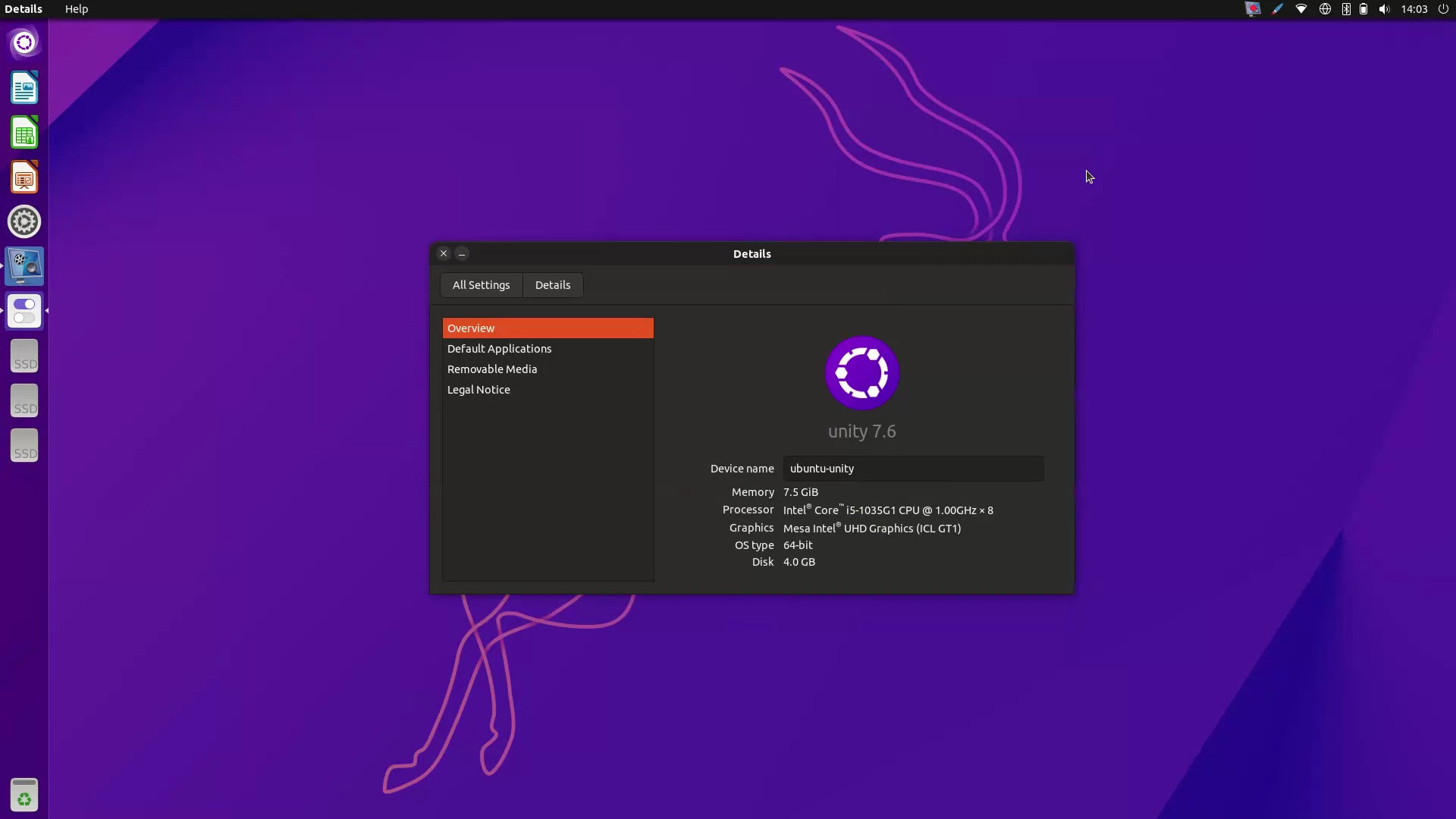This screenshot has height=819, width=1456.
Task: Open the Wi-Fi network indicator
Action: coord(1301,9)
